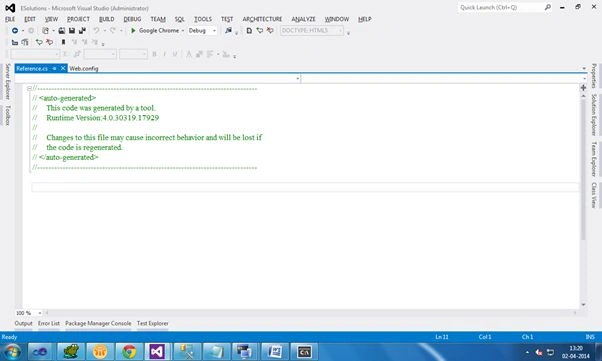Open the WINDOW menu
The image size is (602, 361).
(x=337, y=19)
